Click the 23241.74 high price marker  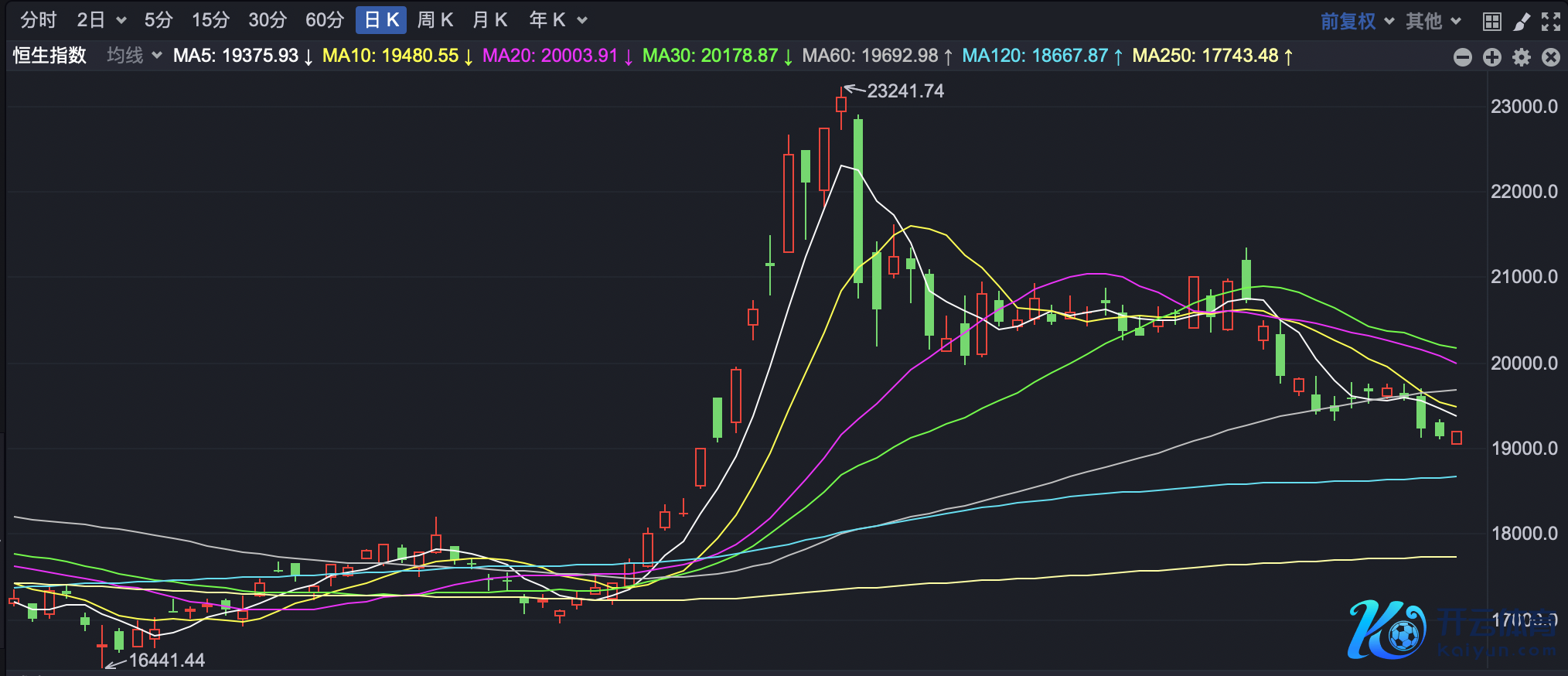pyautogui.click(x=905, y=91)
